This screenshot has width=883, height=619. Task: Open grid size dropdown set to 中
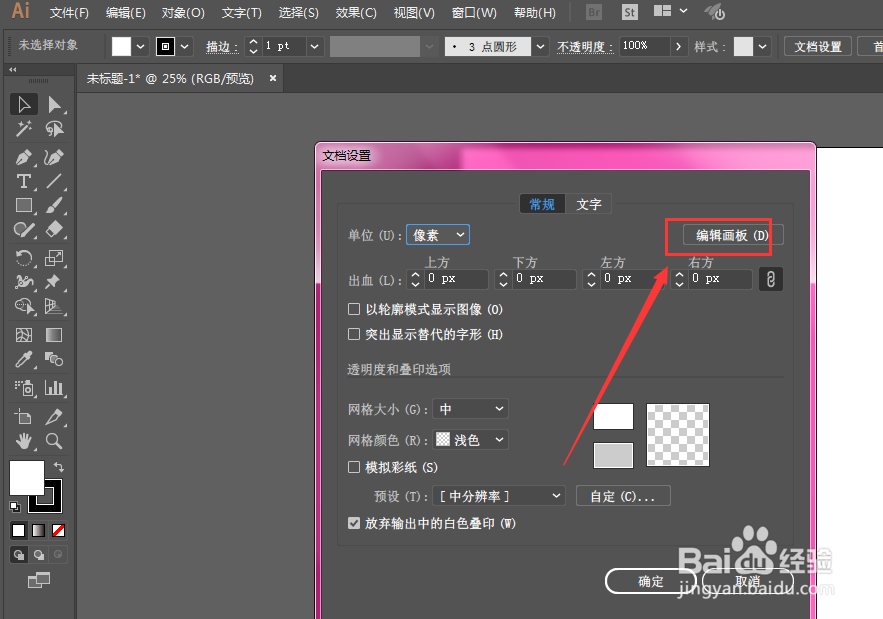[470, 409]
